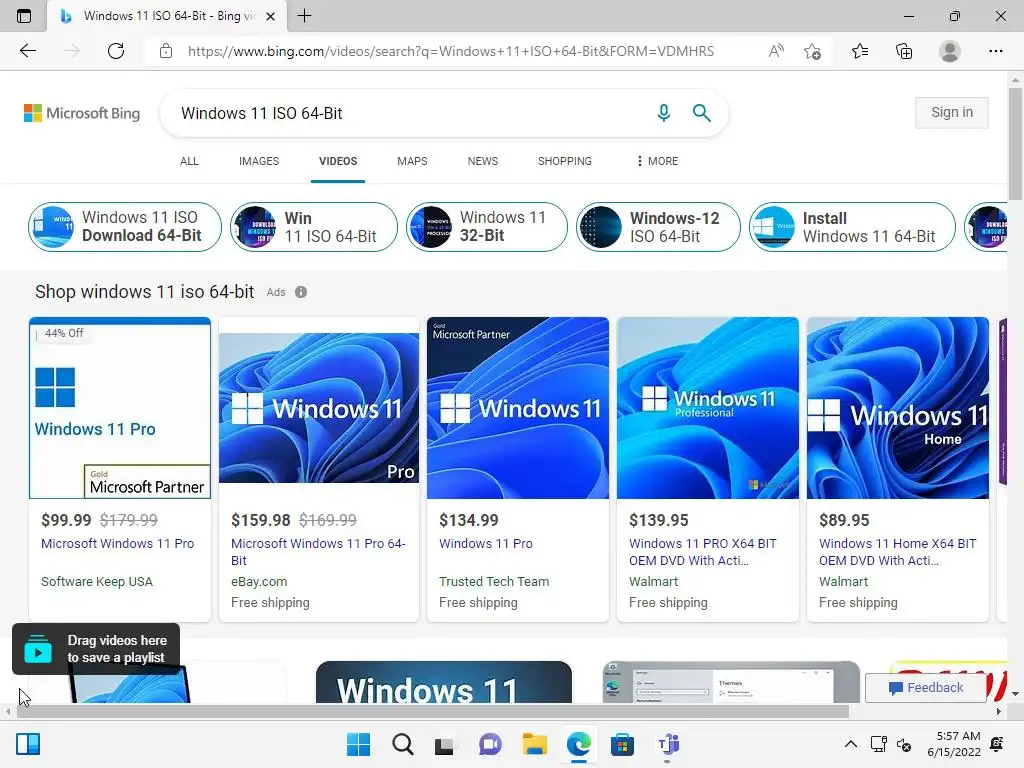View site information lock icon
Image resolution: width=1024 pixels, height=768 pixels.
(166, 51)
